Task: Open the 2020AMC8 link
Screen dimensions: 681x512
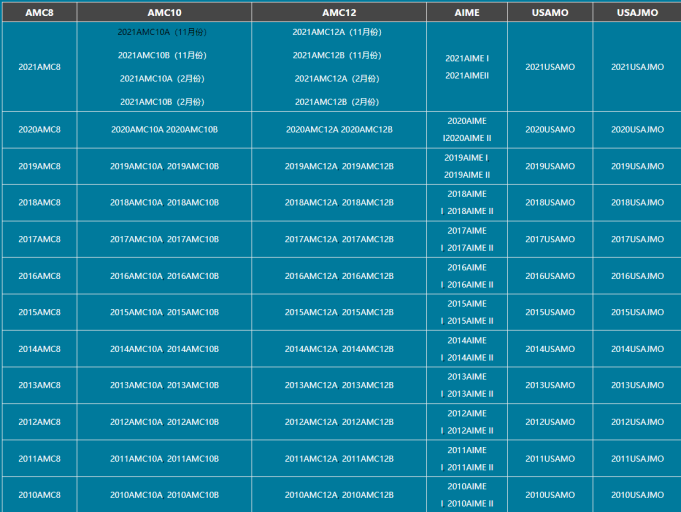Action: pyautogui.click(x=39, y=129)
